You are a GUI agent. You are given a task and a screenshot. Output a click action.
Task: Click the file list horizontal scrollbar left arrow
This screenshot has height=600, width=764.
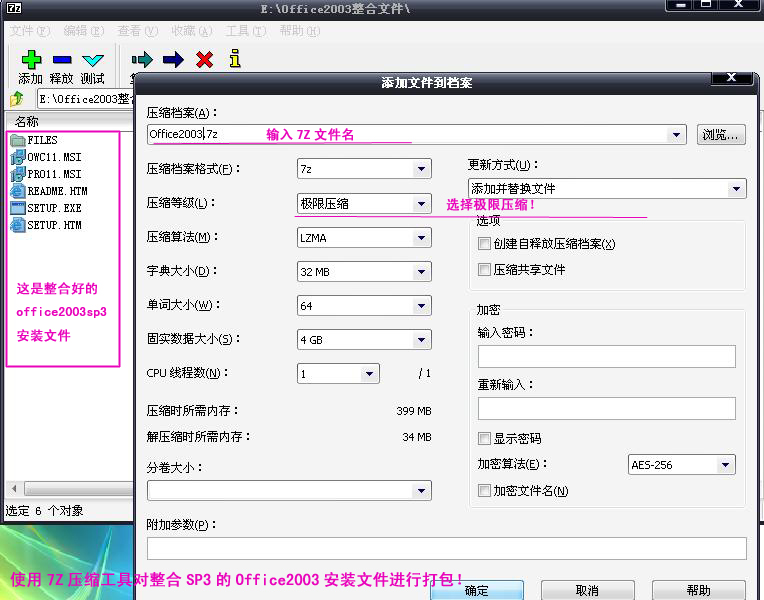(14, 488)
